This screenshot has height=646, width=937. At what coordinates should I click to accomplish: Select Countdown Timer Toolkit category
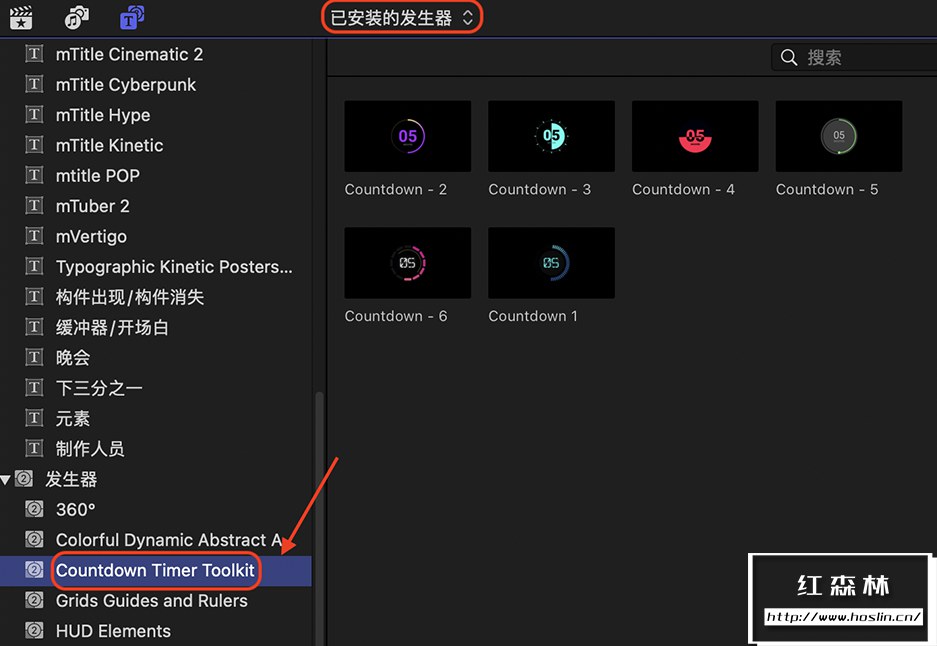click(155, 571)
